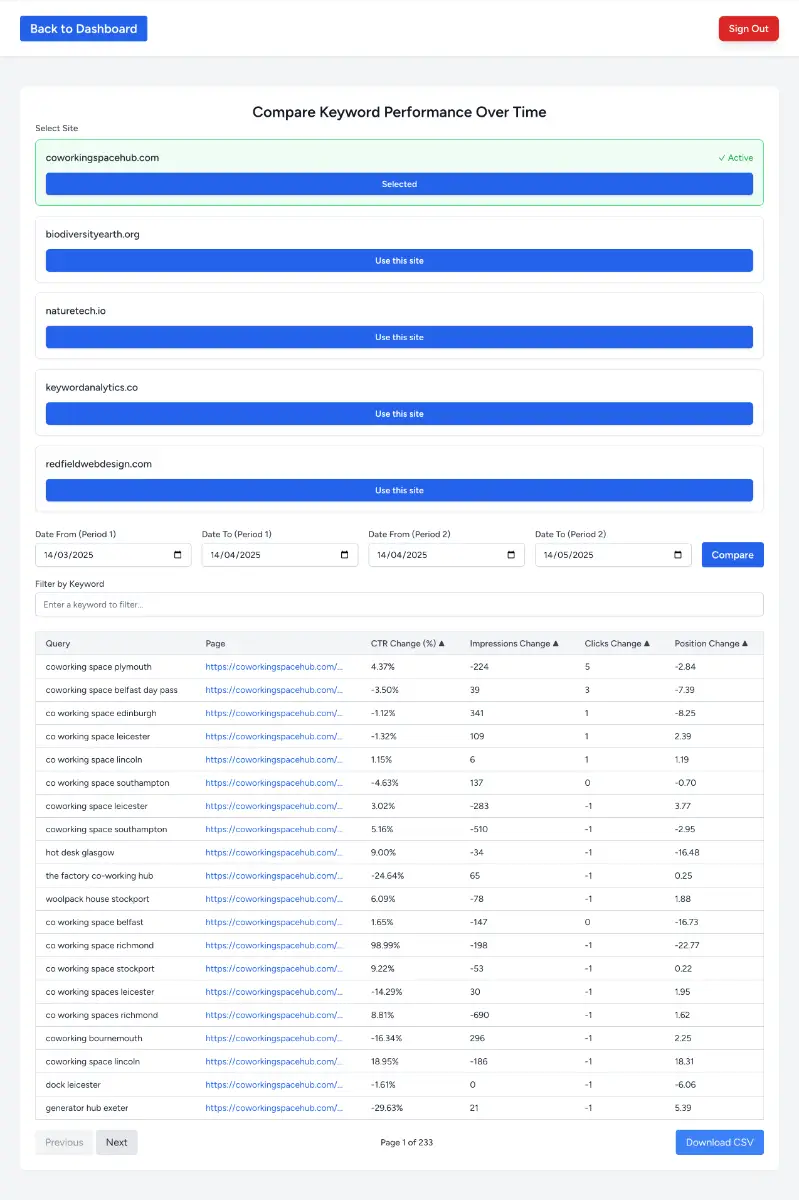
Task: Run the Compare action
Action: click(x=732, y=555)
